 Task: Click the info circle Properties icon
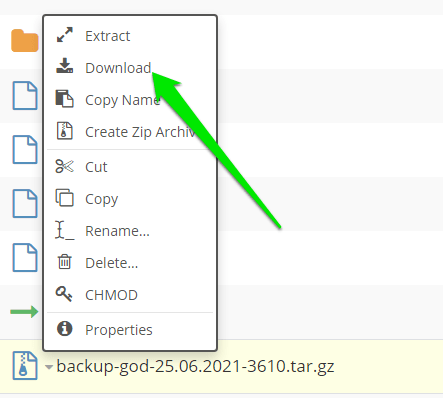coord(65,329)
